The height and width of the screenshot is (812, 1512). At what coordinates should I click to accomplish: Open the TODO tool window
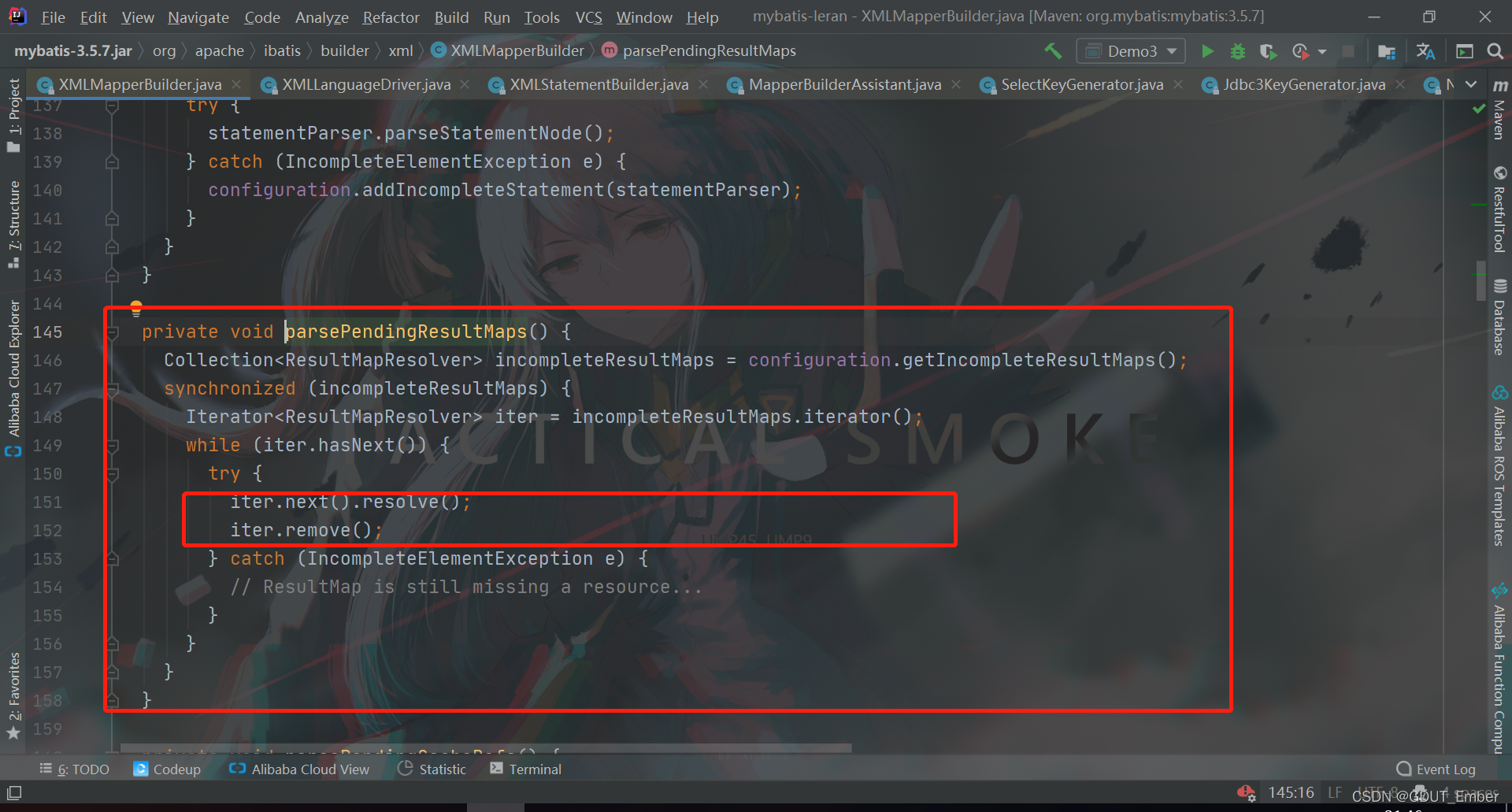74,769
